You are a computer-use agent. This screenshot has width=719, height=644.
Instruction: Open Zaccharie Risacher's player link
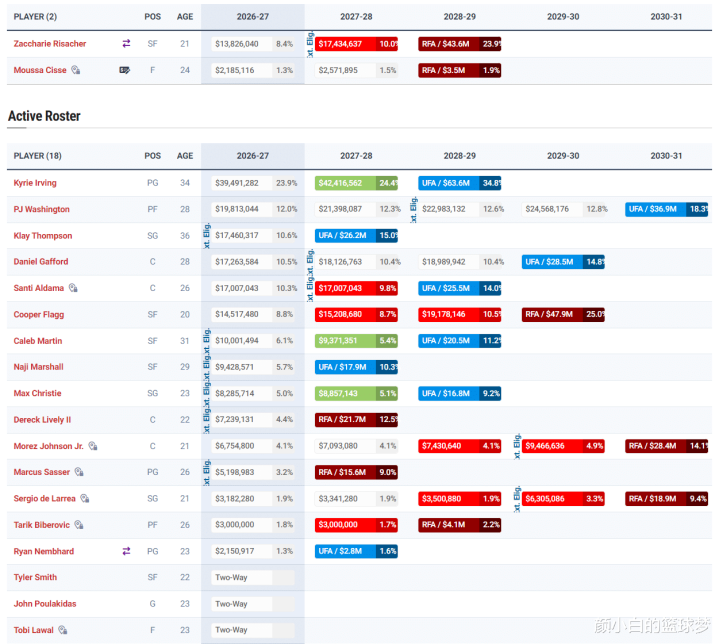pos(50,44)
